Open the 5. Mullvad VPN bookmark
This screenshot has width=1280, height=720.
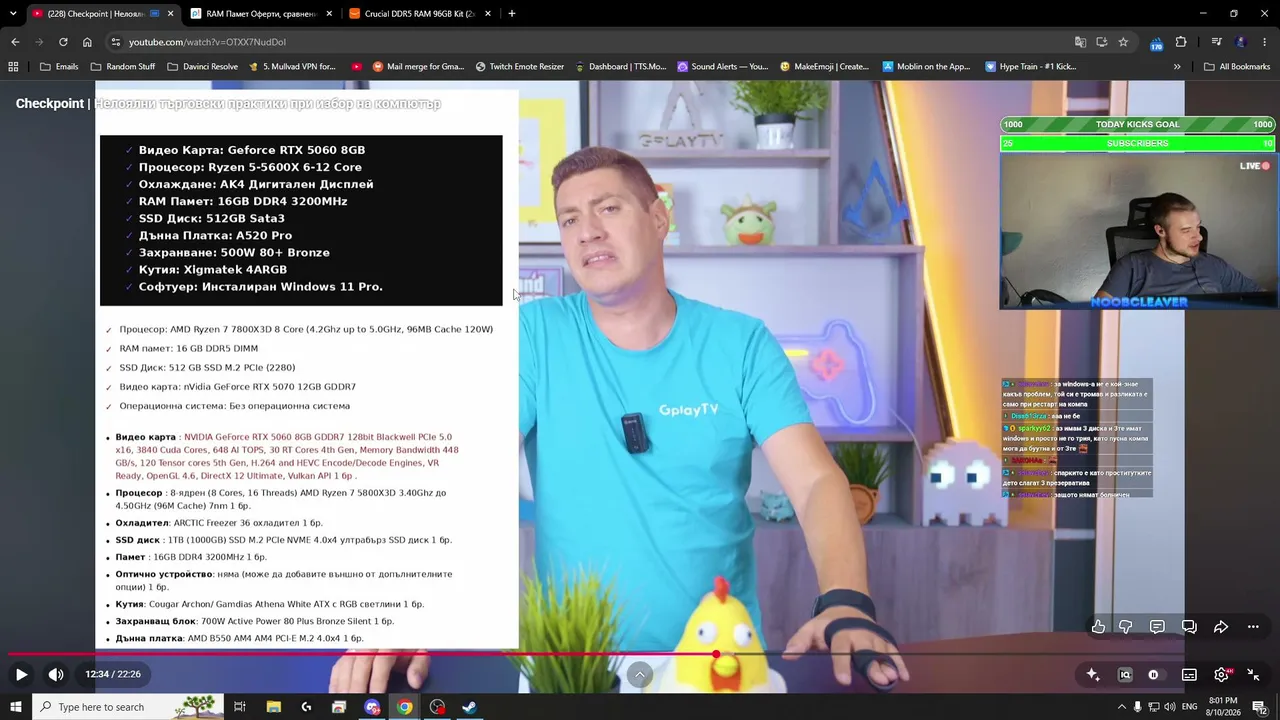[x=292, y=67]
